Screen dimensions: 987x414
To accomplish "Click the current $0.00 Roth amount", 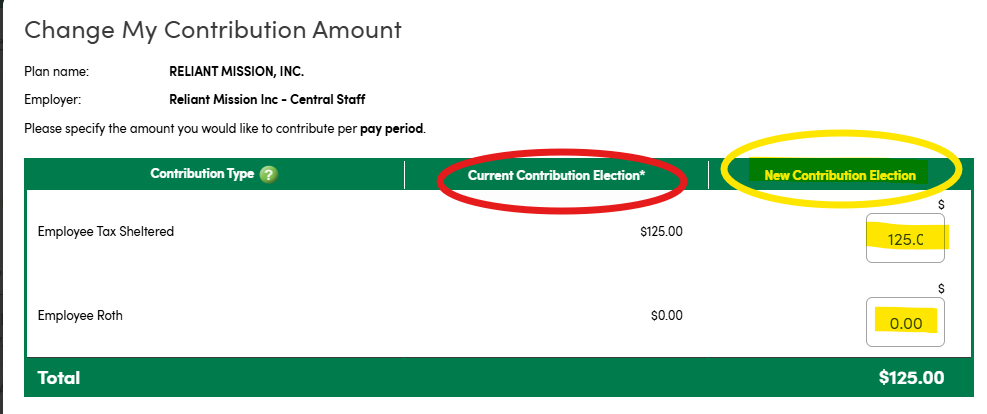I will coord(666,316).
